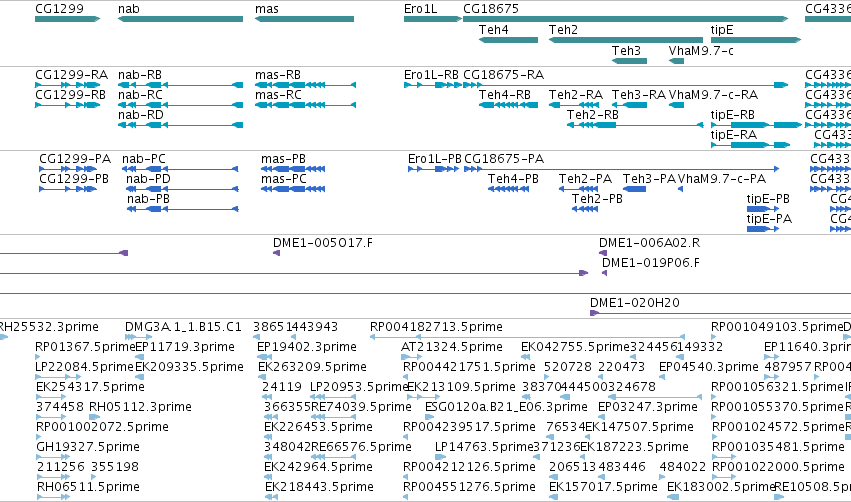
Task: Select EST LP14763.5prime
Action: pyautogui.click(x=484, y=448)
